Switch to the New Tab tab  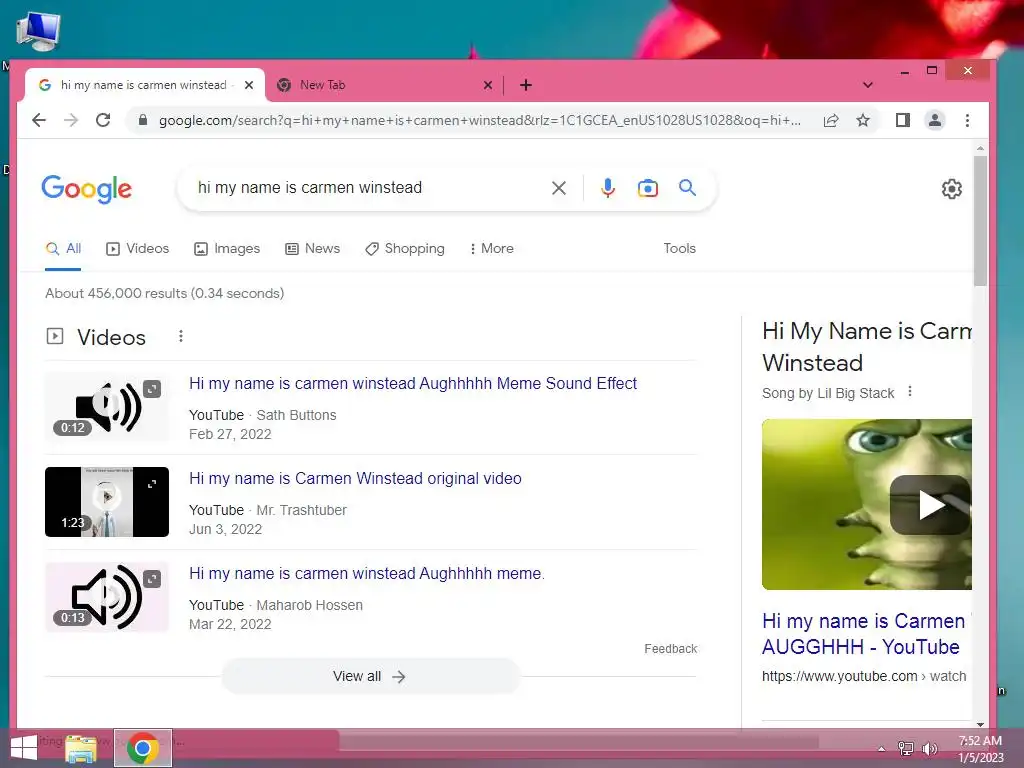[384, 85]
